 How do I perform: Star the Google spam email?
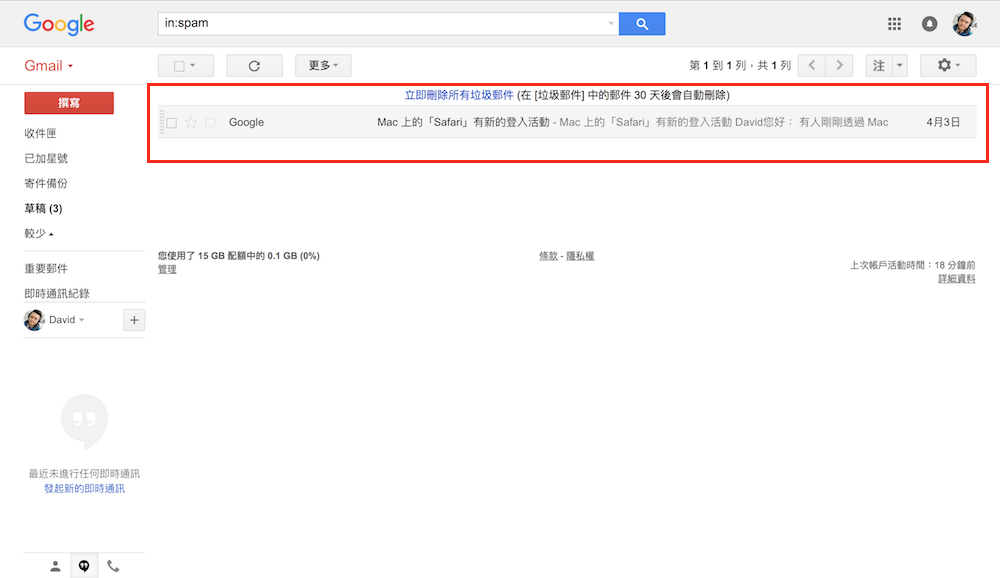[191, 122]
